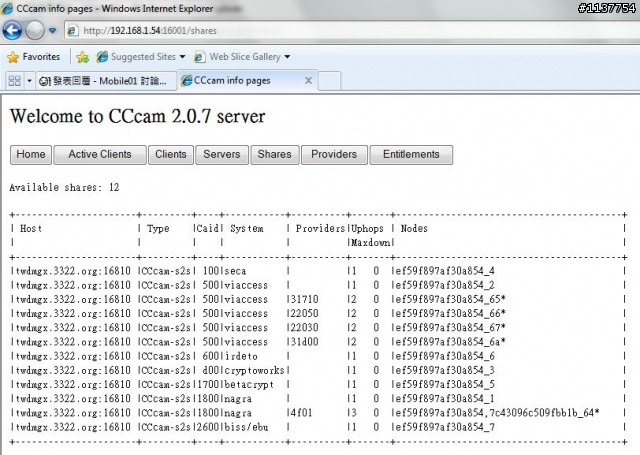
Task: Click caid d00 in cryptoworks row
Action: 211,371
